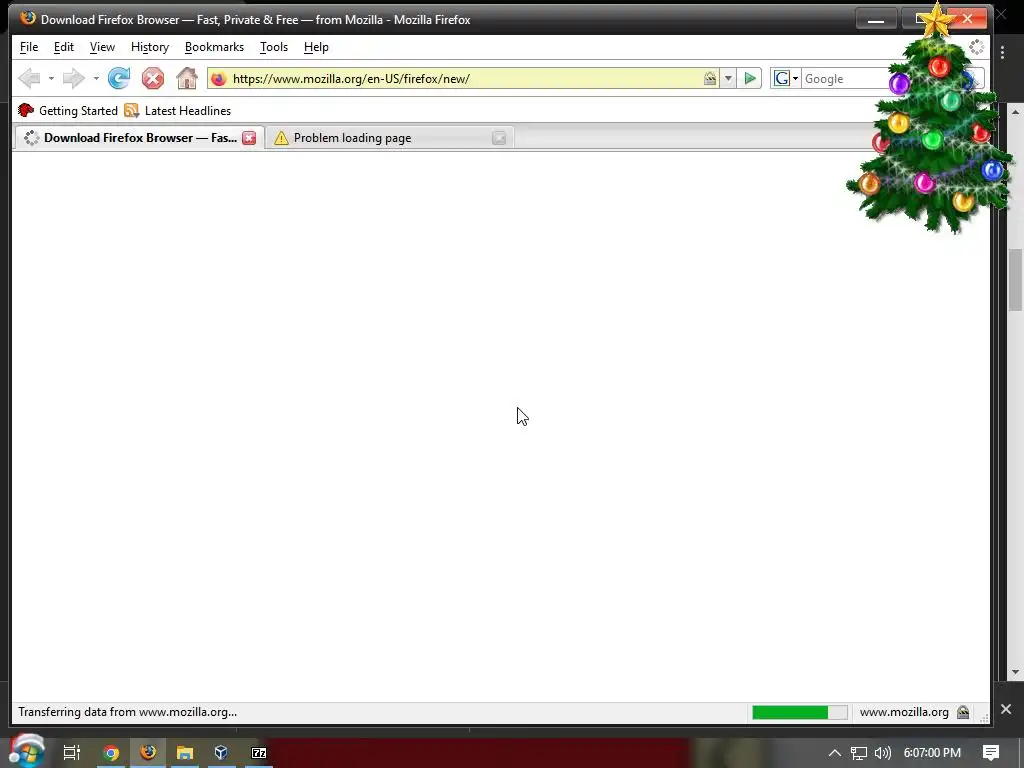Click the RSS icon of Latest Headlines
Screen dimensions: 1024x768
click(x=132, y=110)
